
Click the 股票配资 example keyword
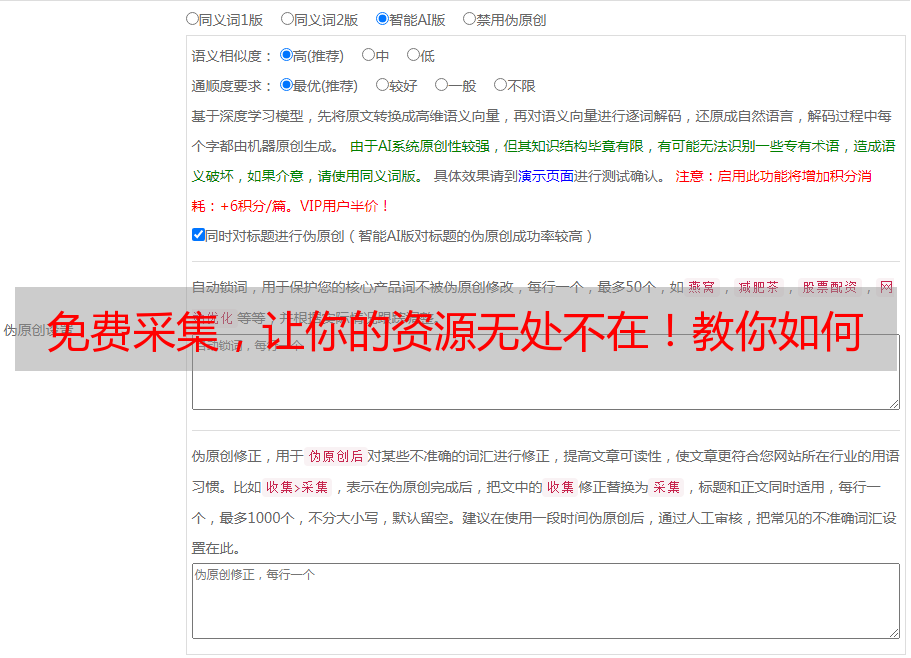click(830, 287)
